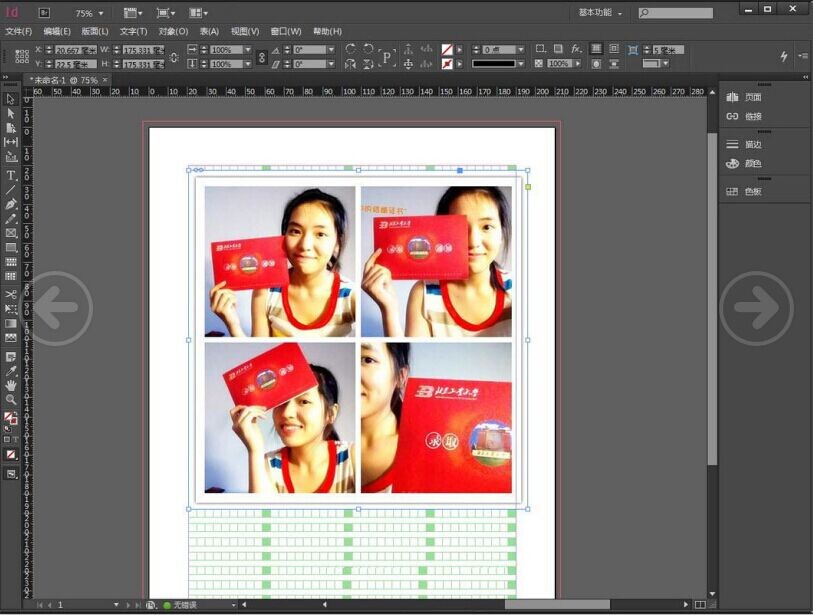
Task: Select the Type tool
Action: click(x=11, y=175)
